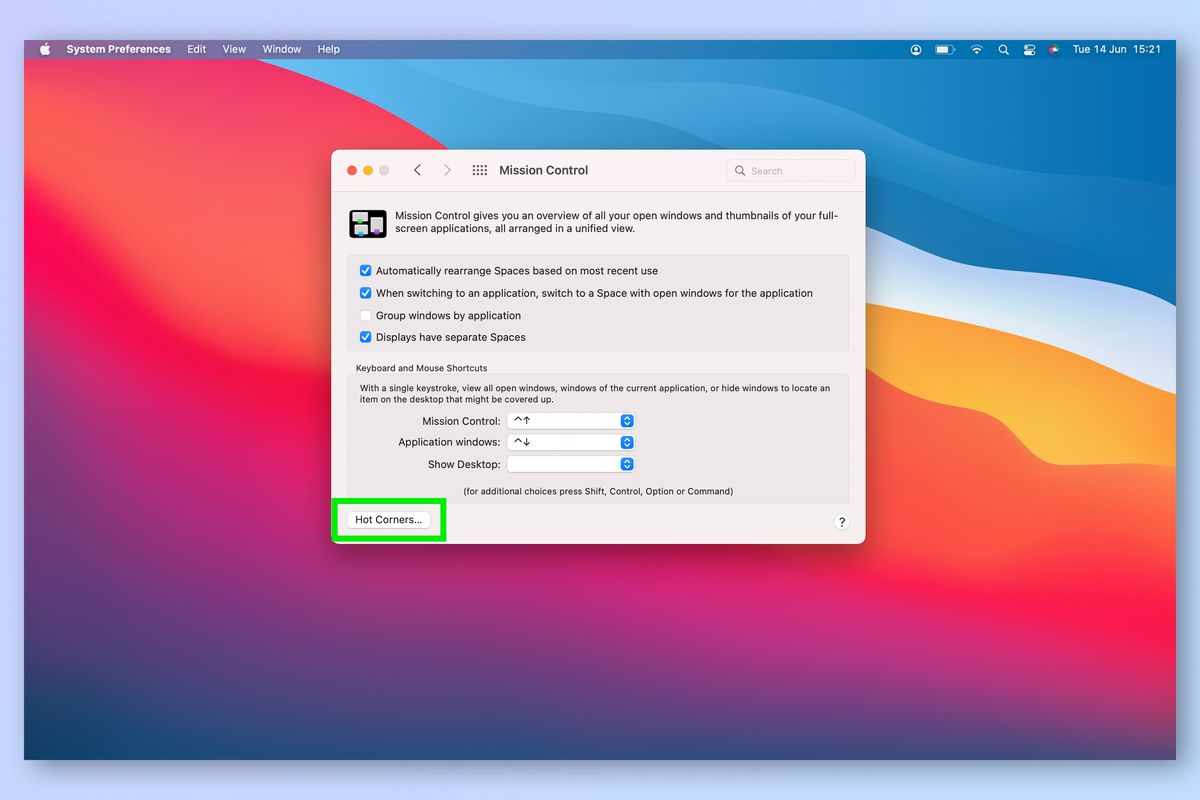Click the help question mark button
Image resolution: width=1200 pixels, height=800 pixels.
click(841, 522)
